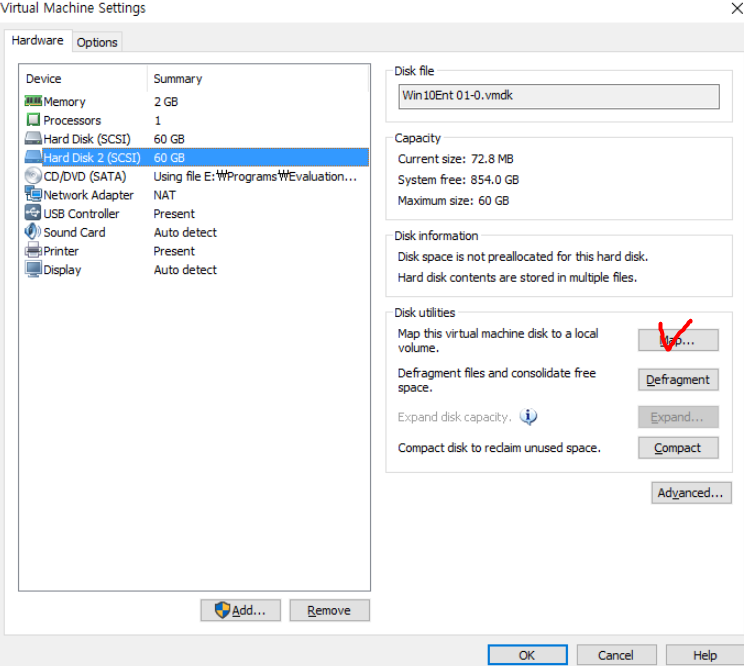
Task: Select the Printer row
Action: click(196, 250)
